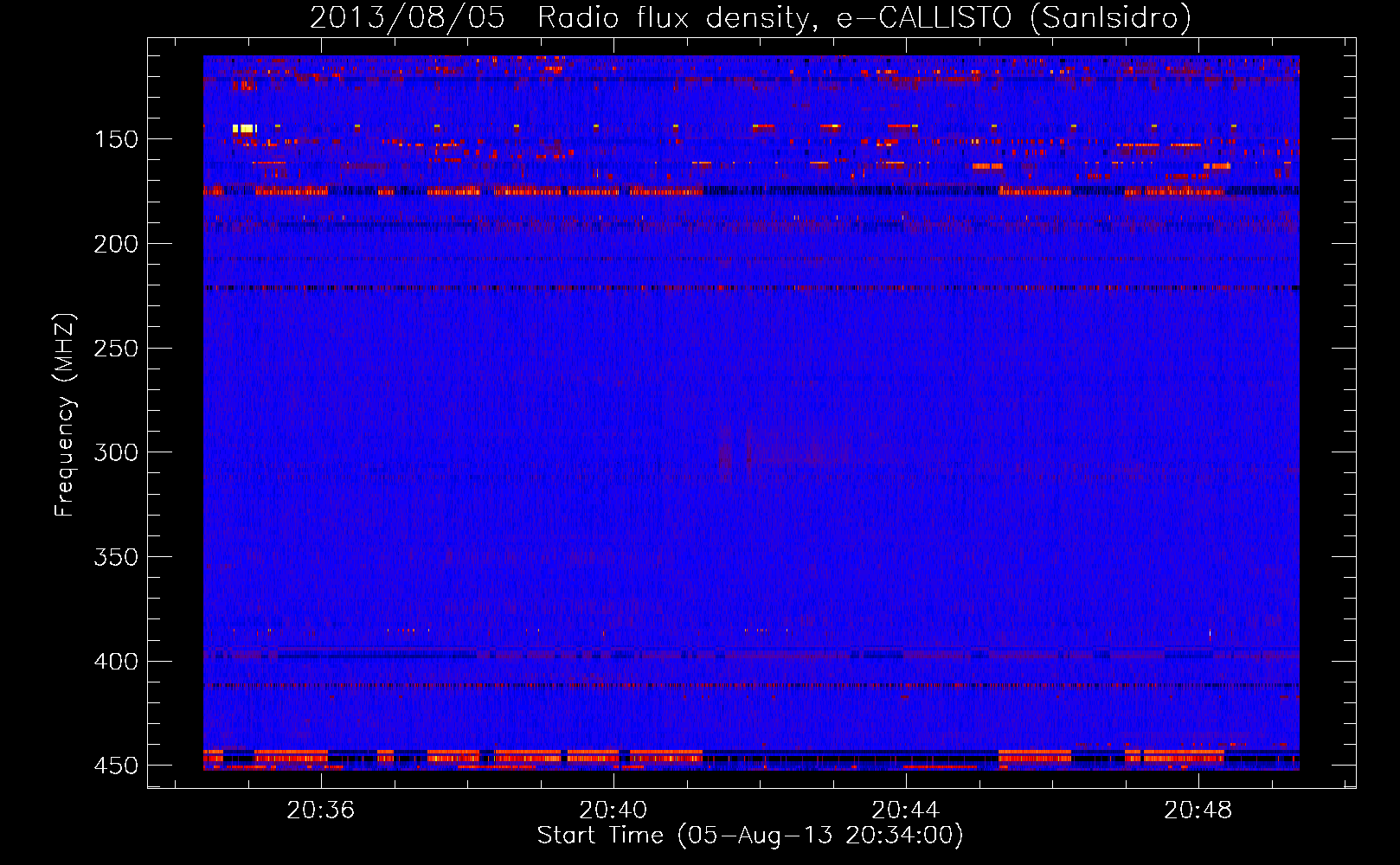Click the 20:48 time tick label
1400x865 pixels.
(1198, 811)
